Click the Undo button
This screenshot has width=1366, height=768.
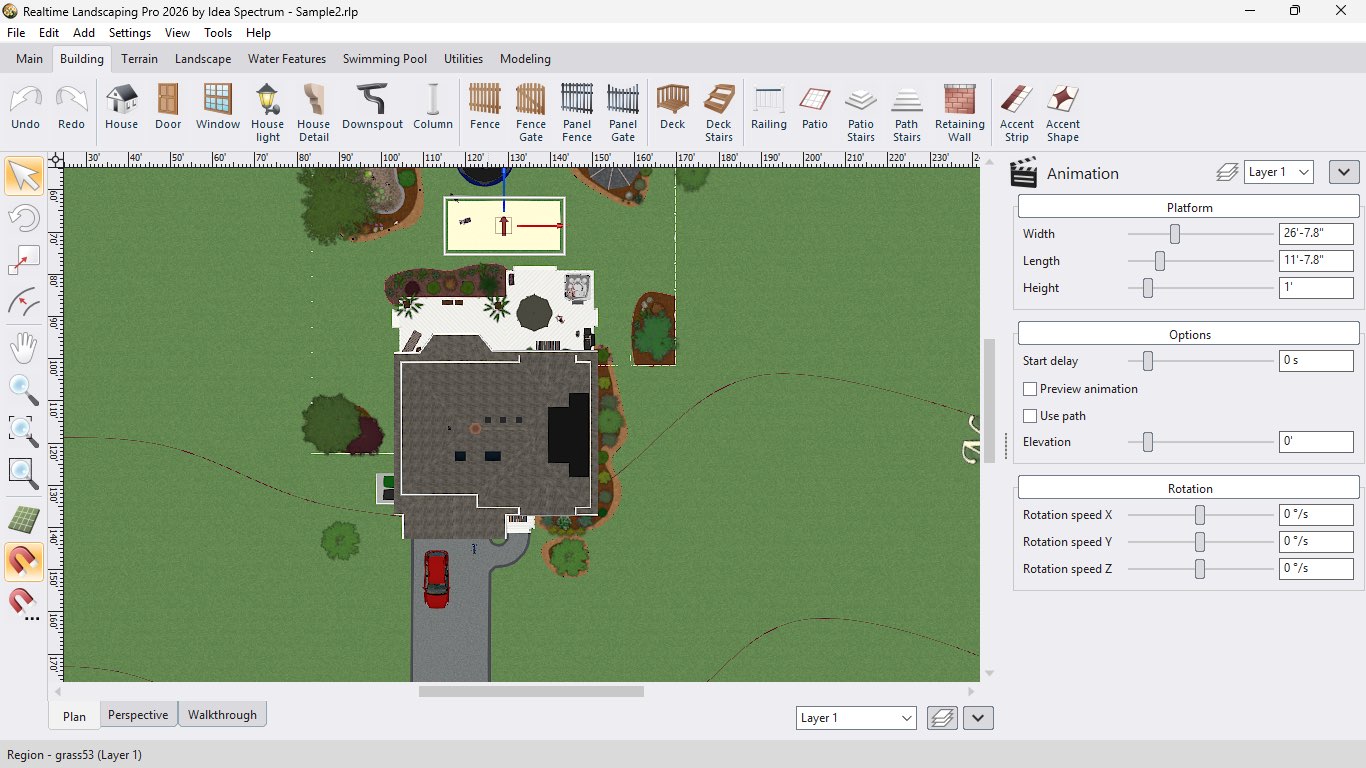(25, 107)
